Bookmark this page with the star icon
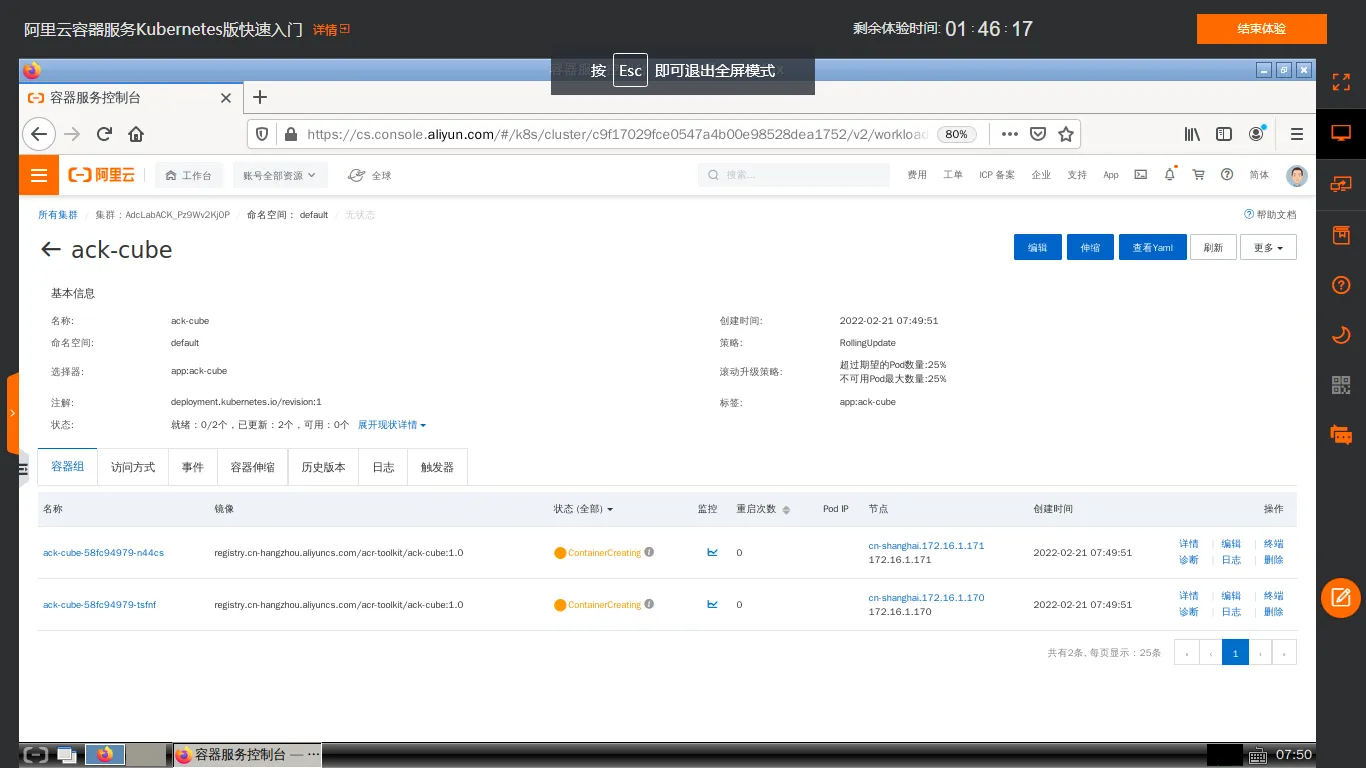The image size is (1366, 768). [1066, 134]
